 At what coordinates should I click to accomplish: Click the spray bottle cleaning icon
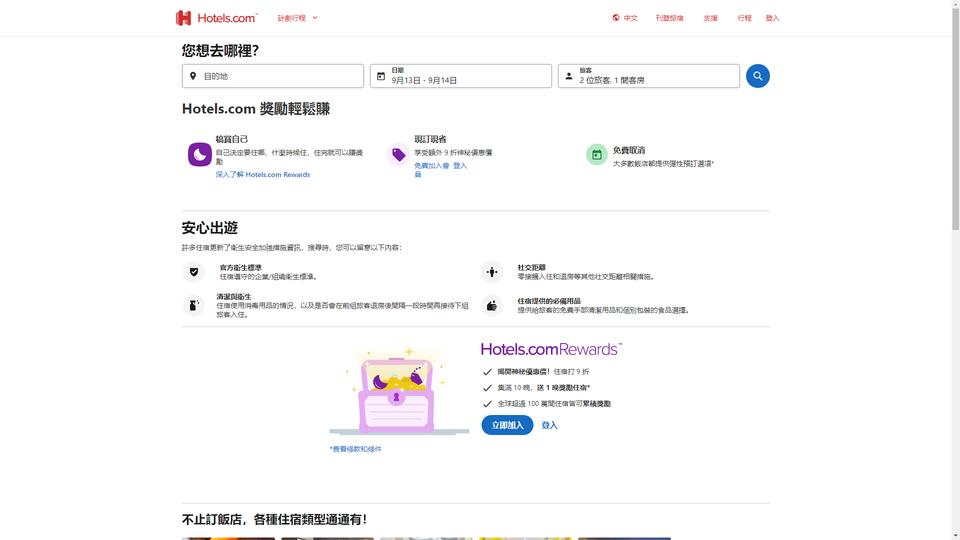[194, 305]
